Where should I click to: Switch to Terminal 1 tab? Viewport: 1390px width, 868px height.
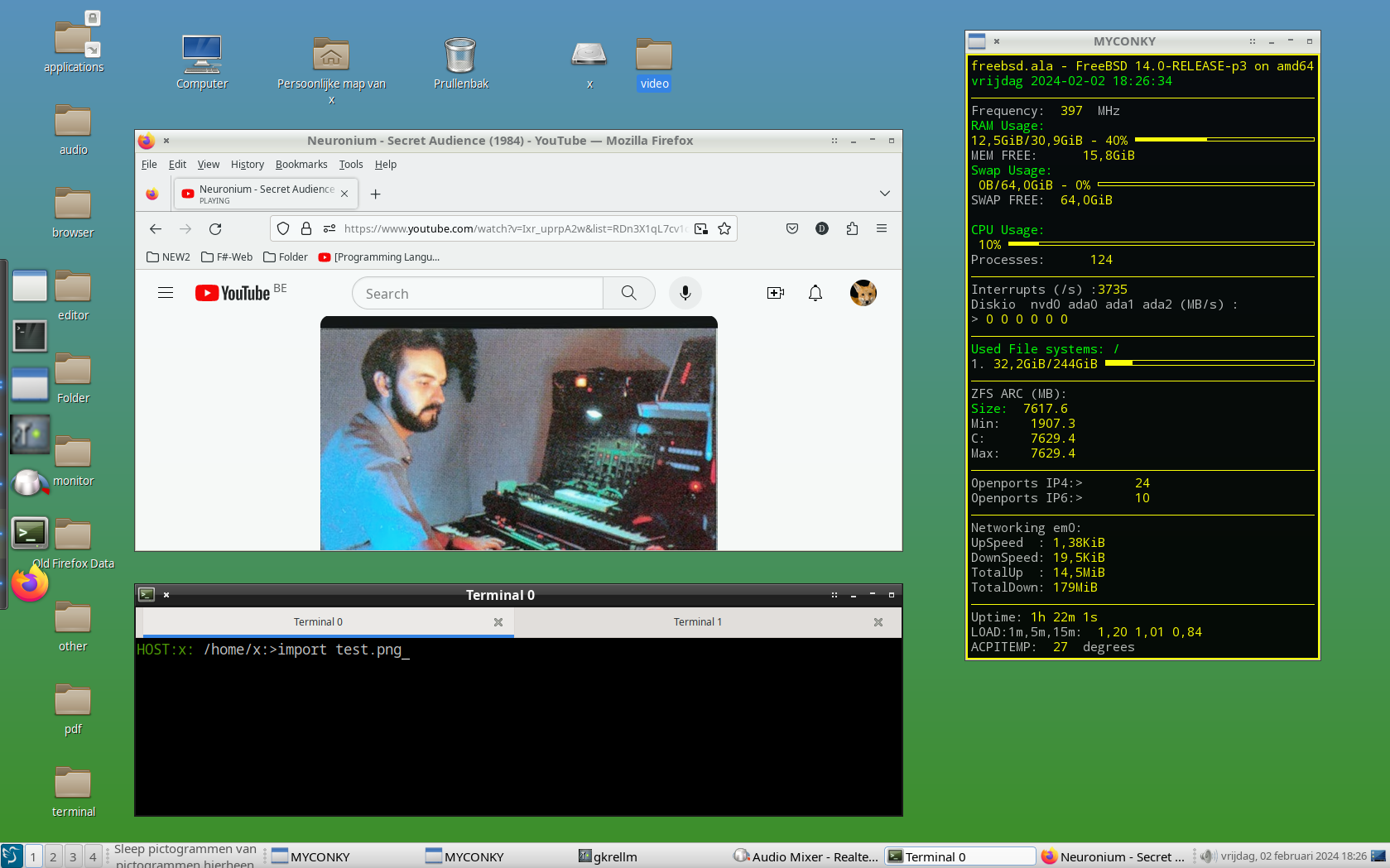[x=698, y=622]
